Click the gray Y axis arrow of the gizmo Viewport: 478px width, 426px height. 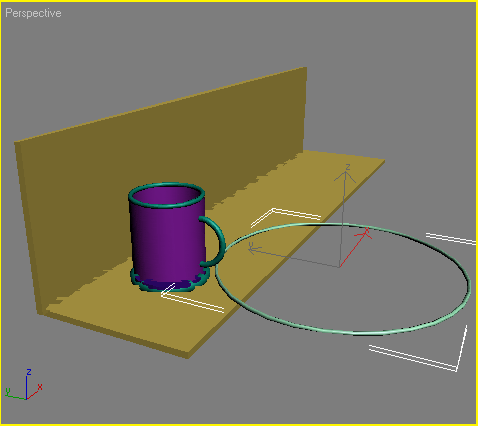coord(293,257)
